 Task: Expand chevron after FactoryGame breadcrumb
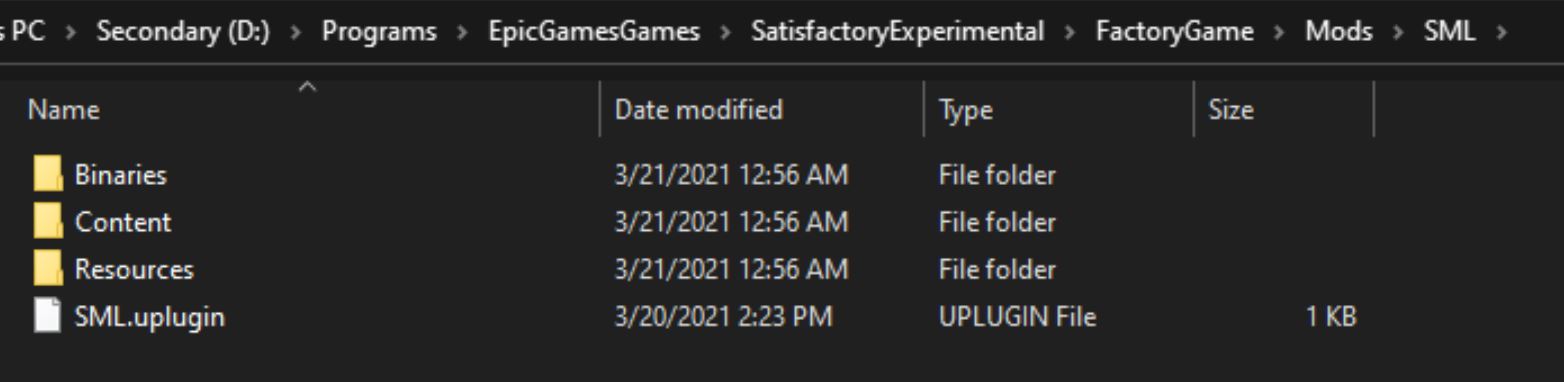[x=1279, y=32]
